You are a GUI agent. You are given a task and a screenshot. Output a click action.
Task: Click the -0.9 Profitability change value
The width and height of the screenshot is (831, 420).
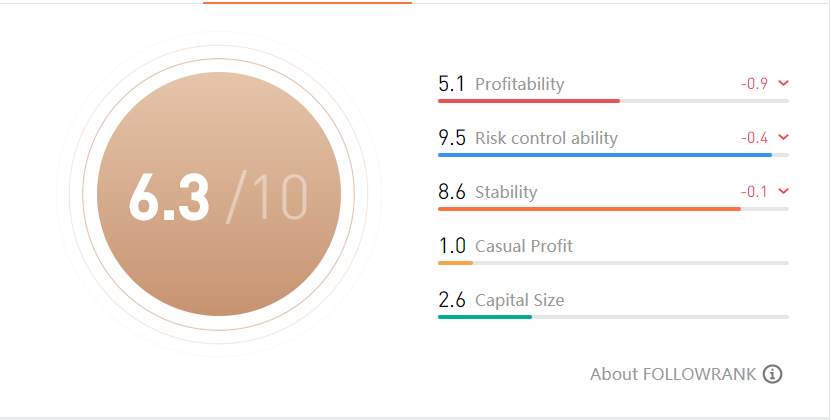[754, 83]
